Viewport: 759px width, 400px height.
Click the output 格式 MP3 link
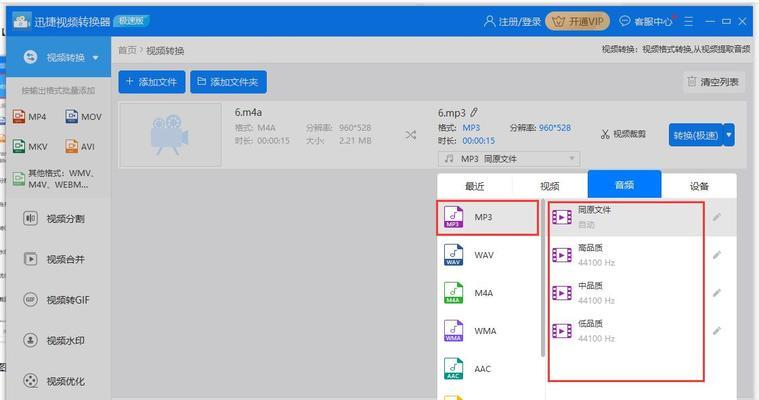point(471,128)
